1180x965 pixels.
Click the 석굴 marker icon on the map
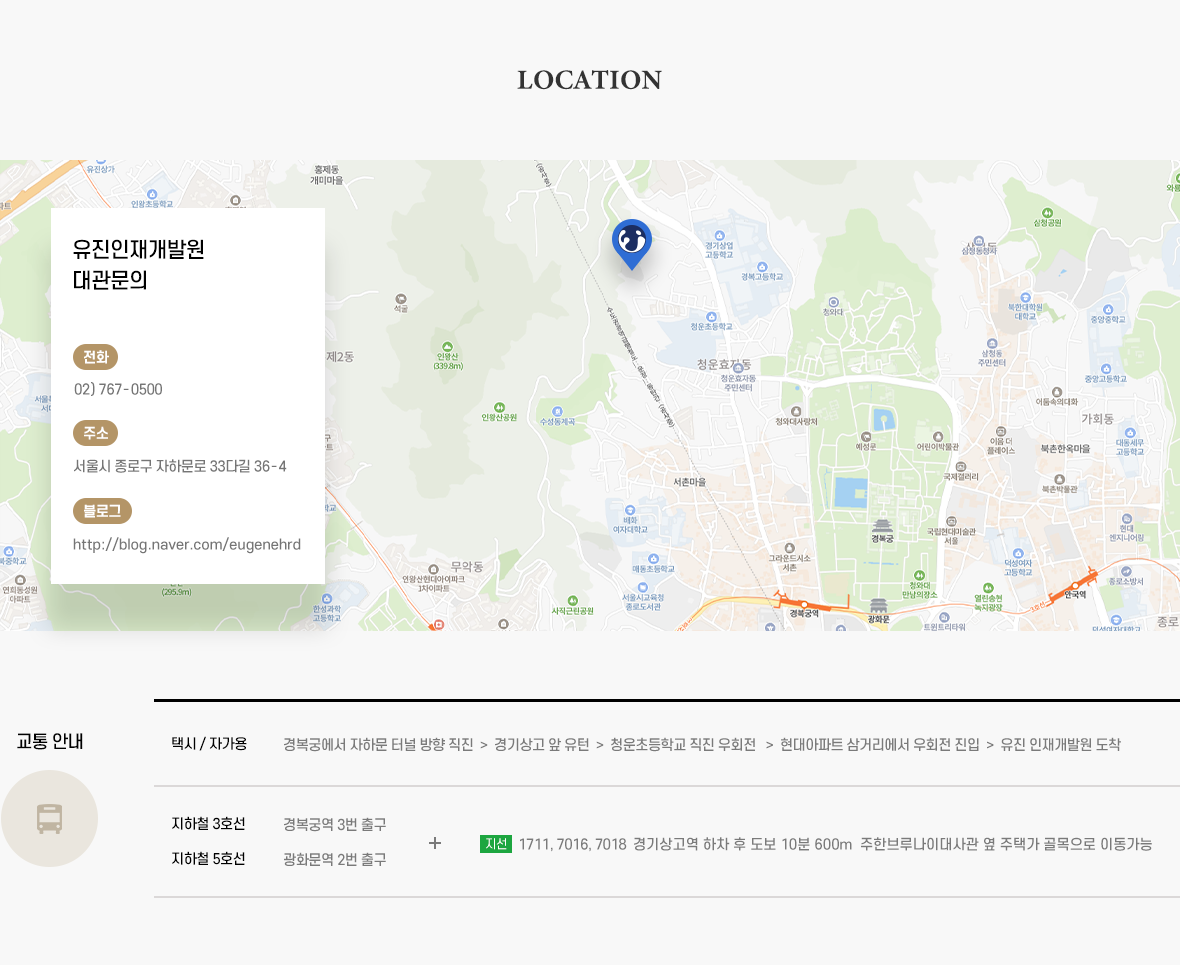[x=401, y=299]
